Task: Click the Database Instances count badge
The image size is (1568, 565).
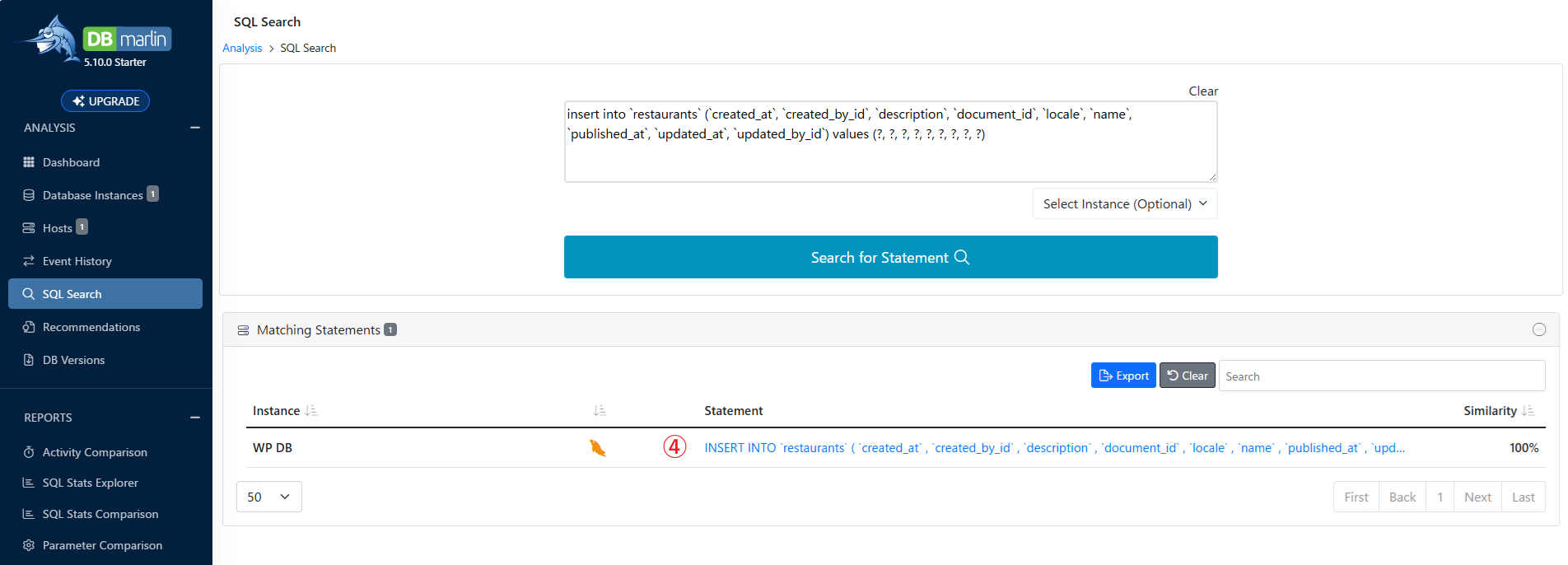Action: click(x=152, y=194)
